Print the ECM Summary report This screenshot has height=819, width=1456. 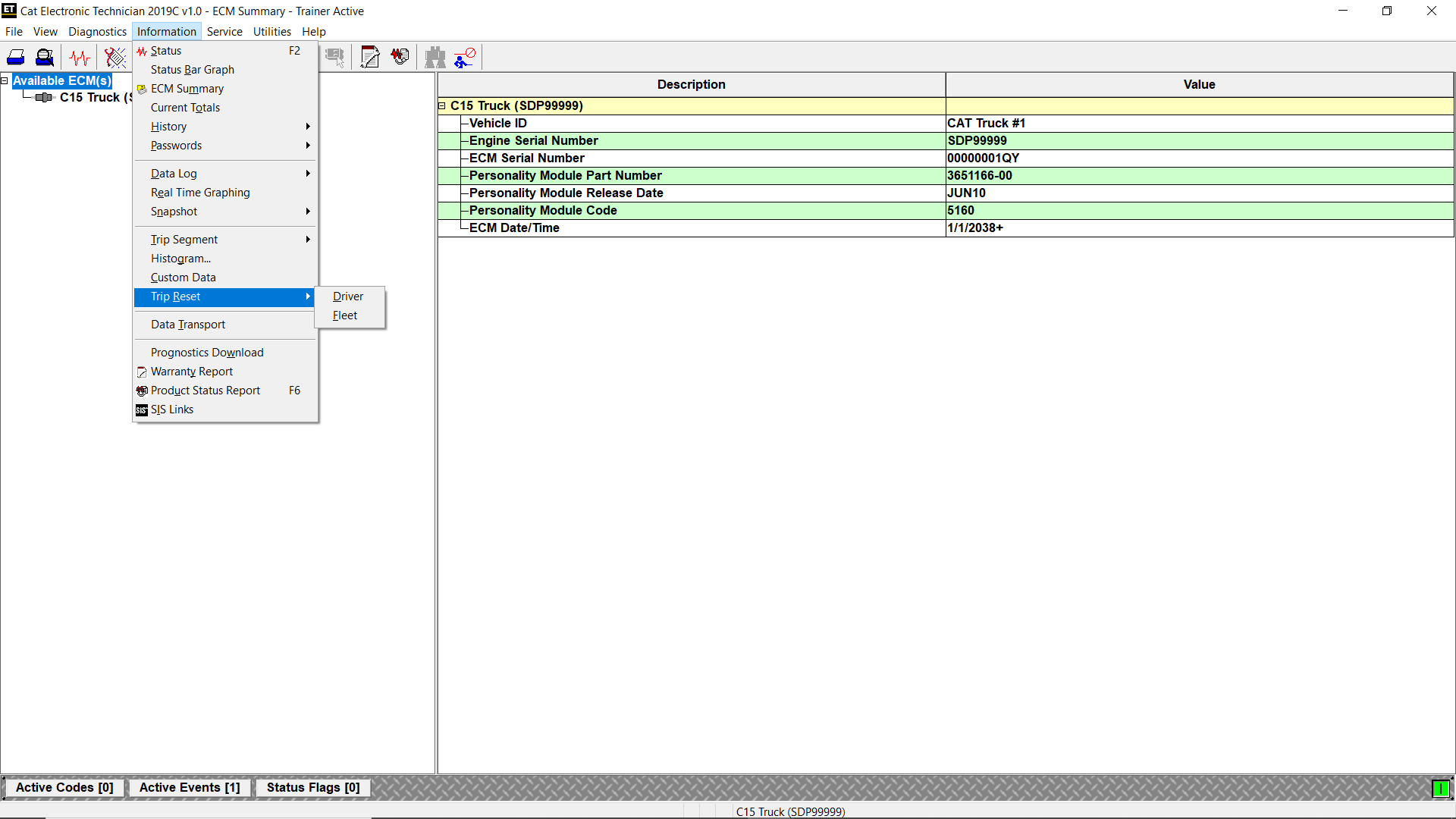[15, 57]
